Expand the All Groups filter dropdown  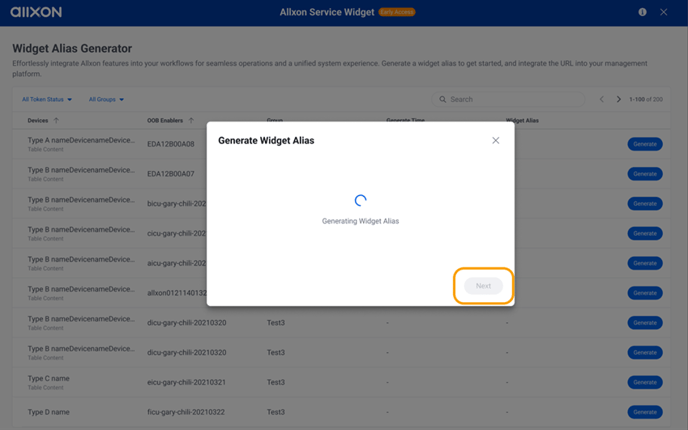(x=106, y=100)
